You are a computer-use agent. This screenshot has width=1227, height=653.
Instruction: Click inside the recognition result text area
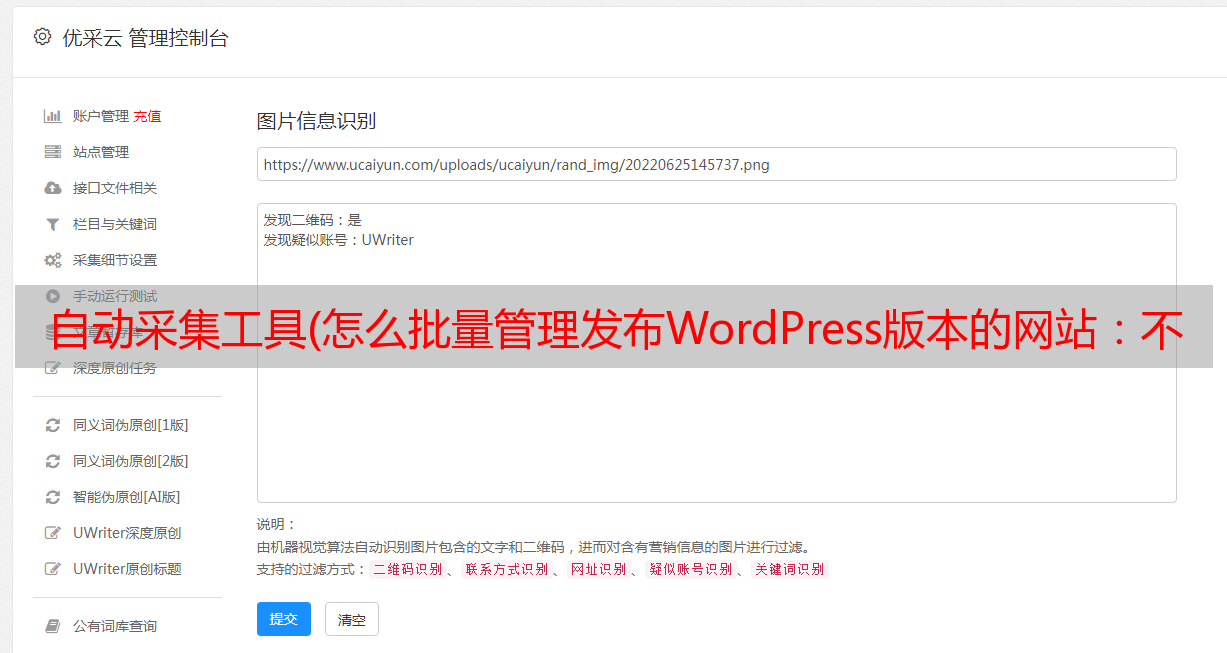coord(716,352)
